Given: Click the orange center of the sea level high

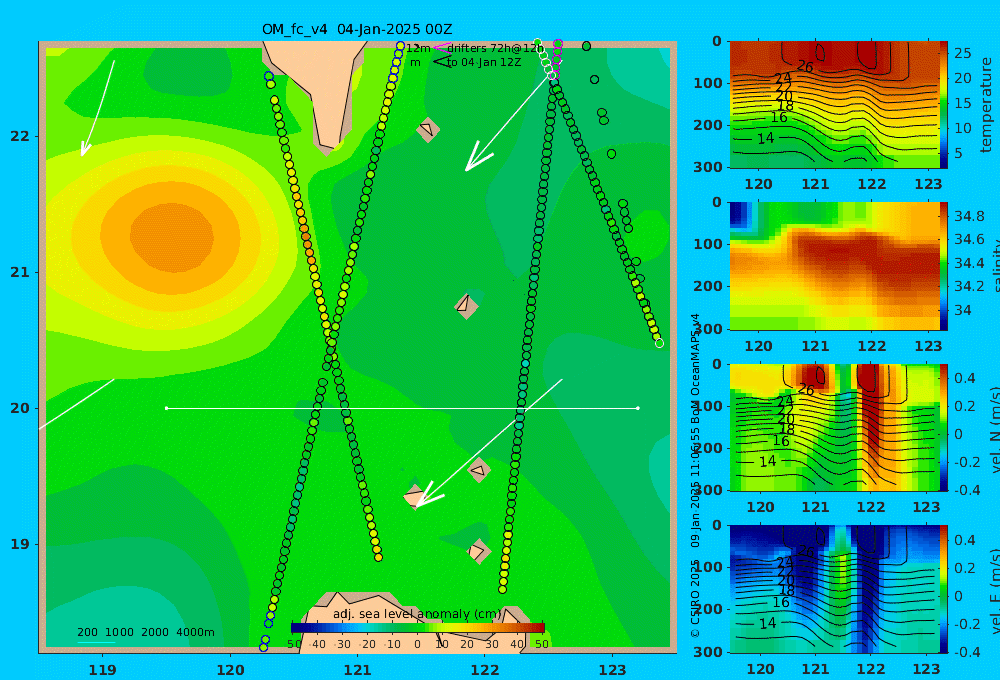Looking at the screenshot, I should [172, 235].
